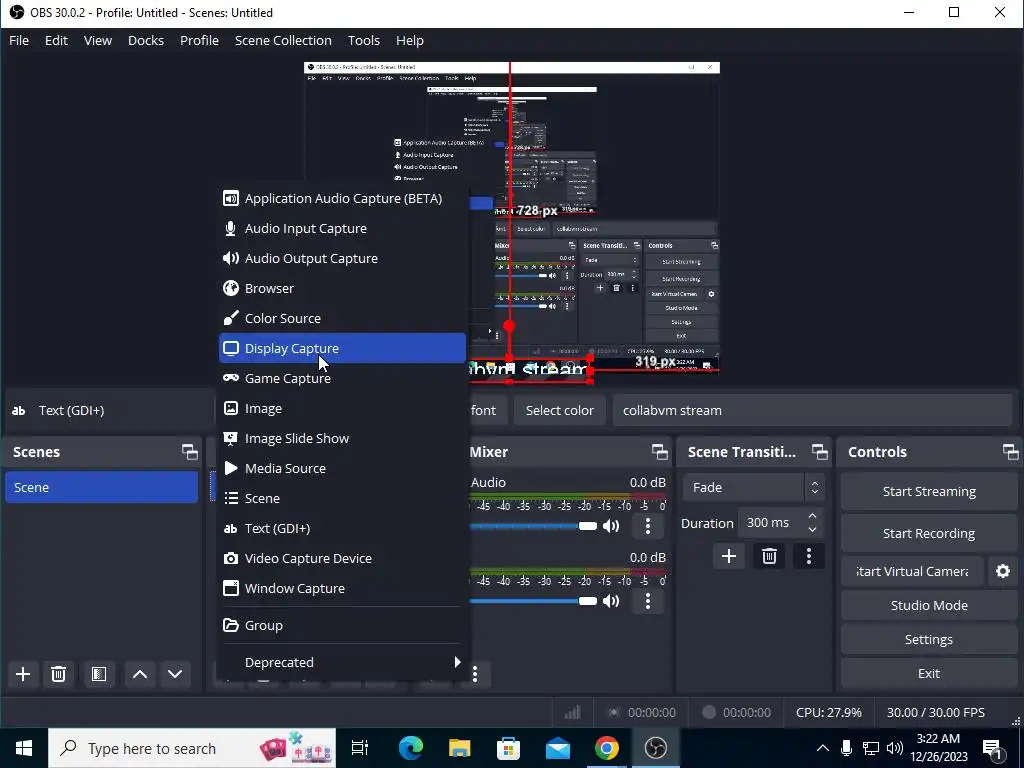Add a Window Capture source
Image resolution: width=1024 pixels, height=768 pixels.
[342, 589]
